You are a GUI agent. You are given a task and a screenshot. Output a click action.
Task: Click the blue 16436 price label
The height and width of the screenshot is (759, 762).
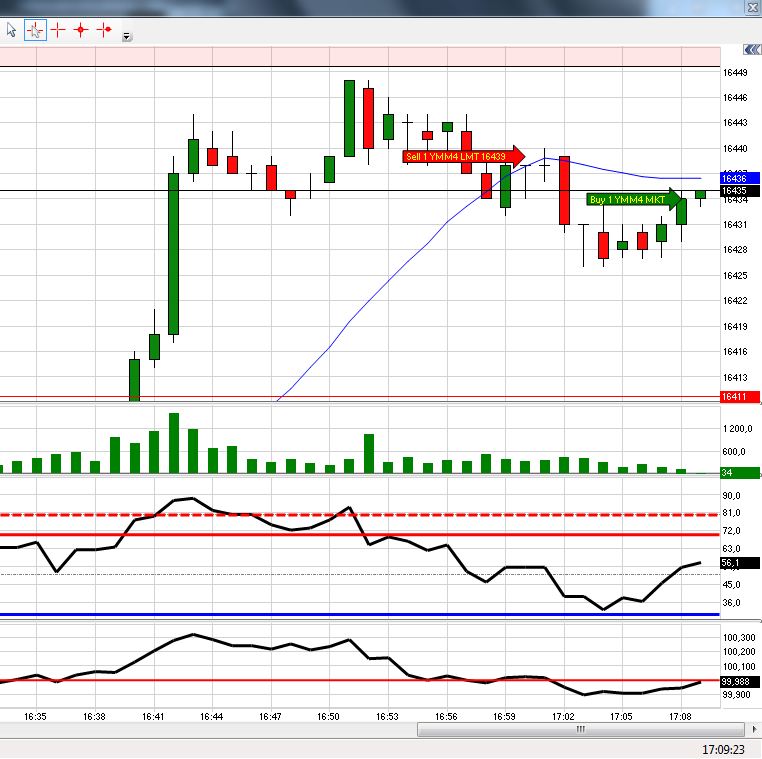[739, 178]
